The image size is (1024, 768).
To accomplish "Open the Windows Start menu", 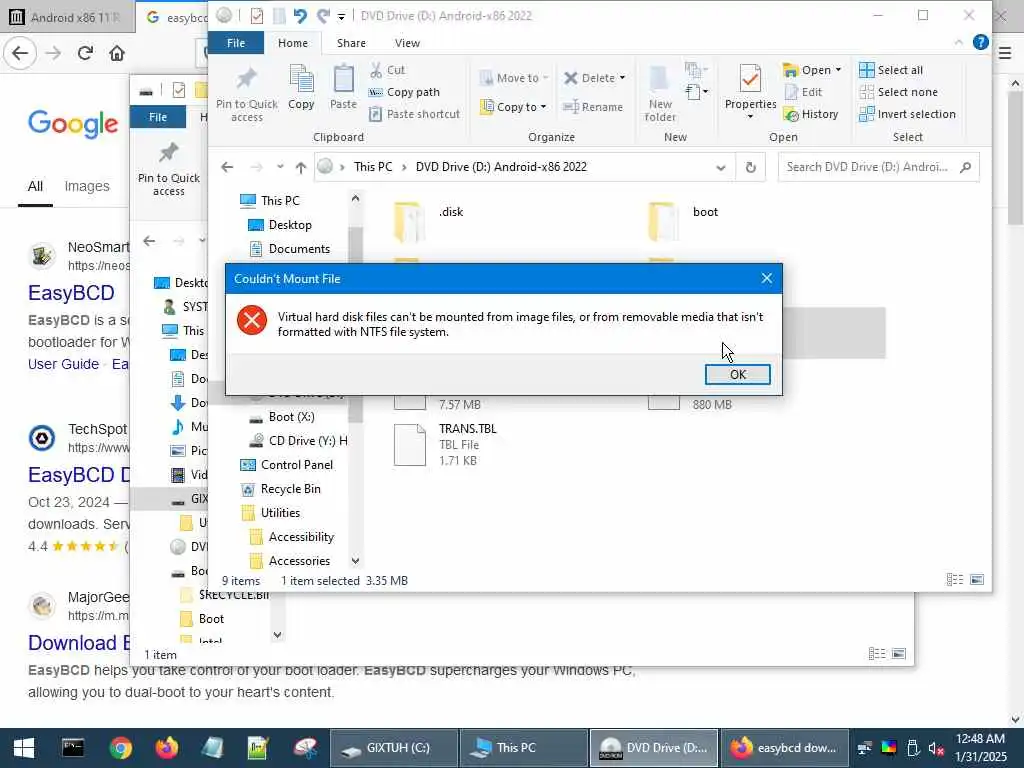I will [x=24, y=748].
